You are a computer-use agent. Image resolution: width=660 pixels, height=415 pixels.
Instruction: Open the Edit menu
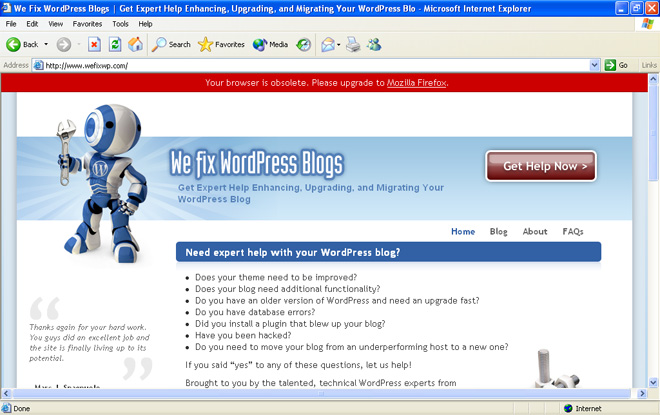point(32,24)
